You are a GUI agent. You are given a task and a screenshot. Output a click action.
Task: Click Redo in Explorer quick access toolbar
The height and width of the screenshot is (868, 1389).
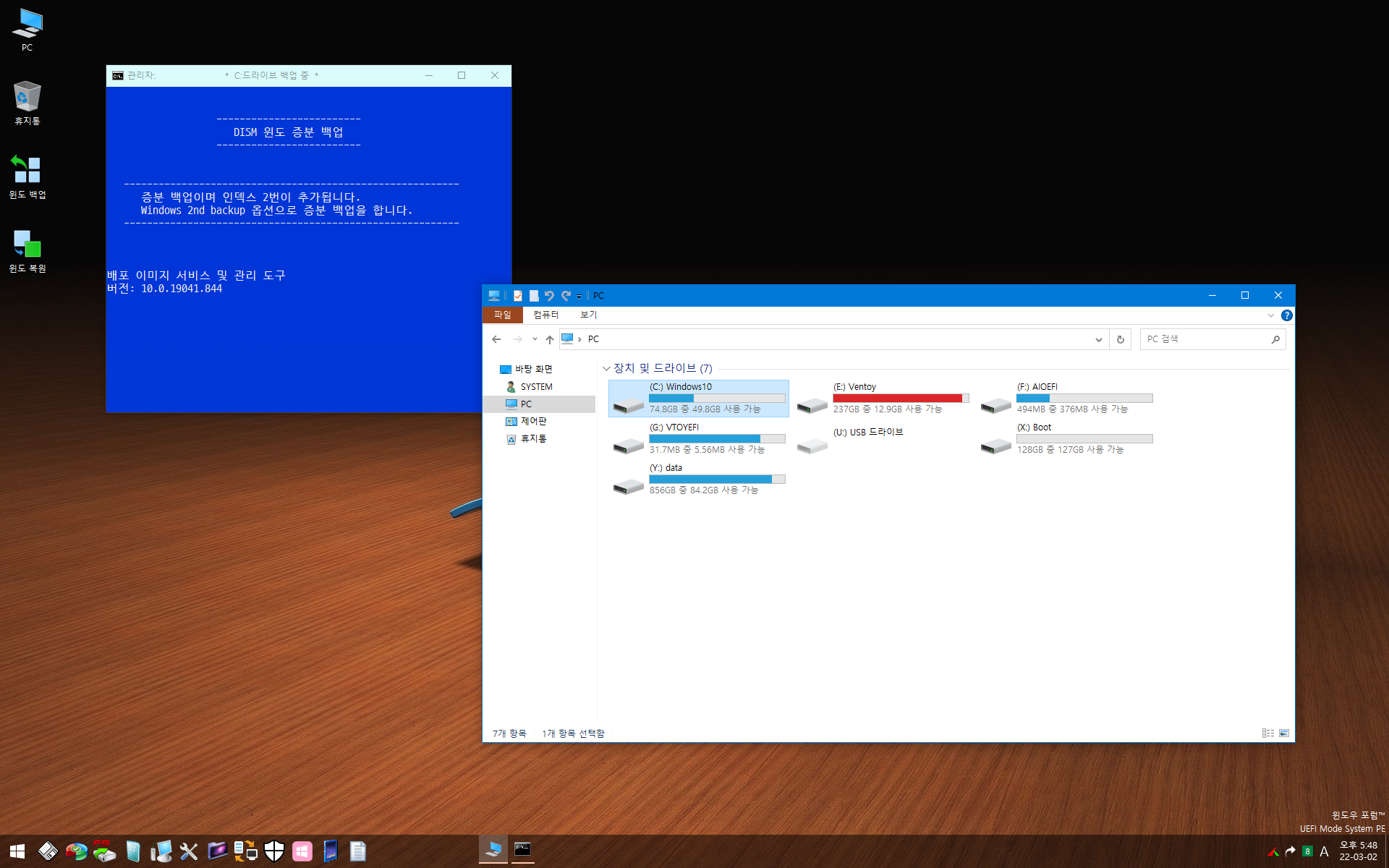pyautogui.click(x=566, y=295)
